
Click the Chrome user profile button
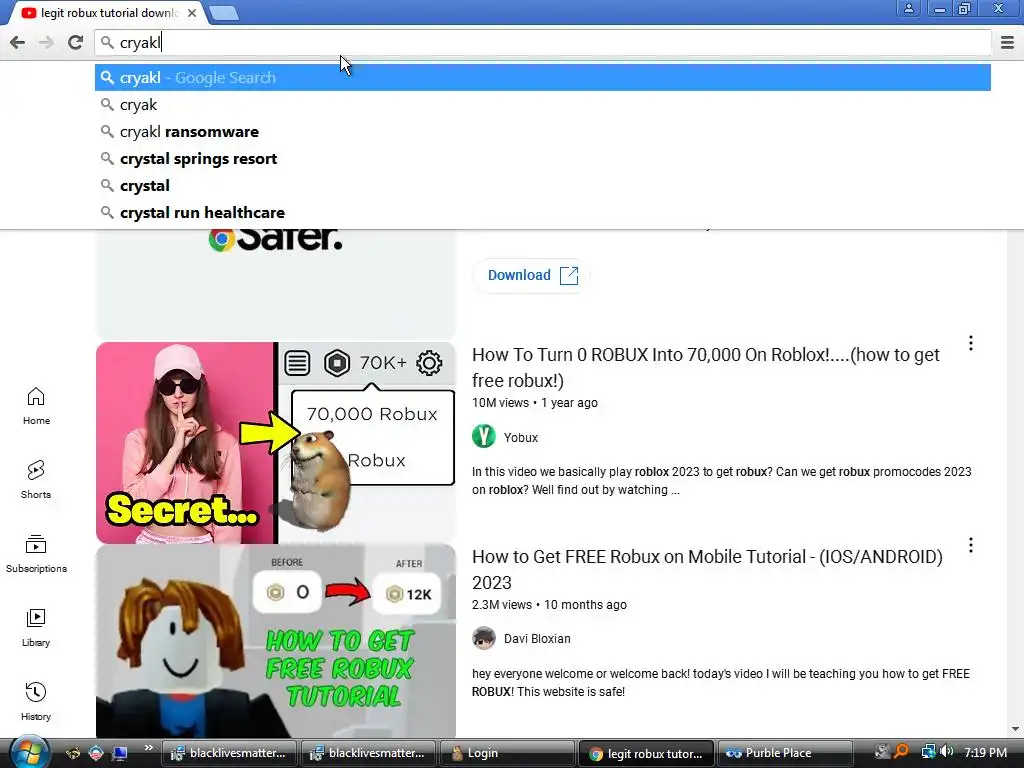coord(908,8)
